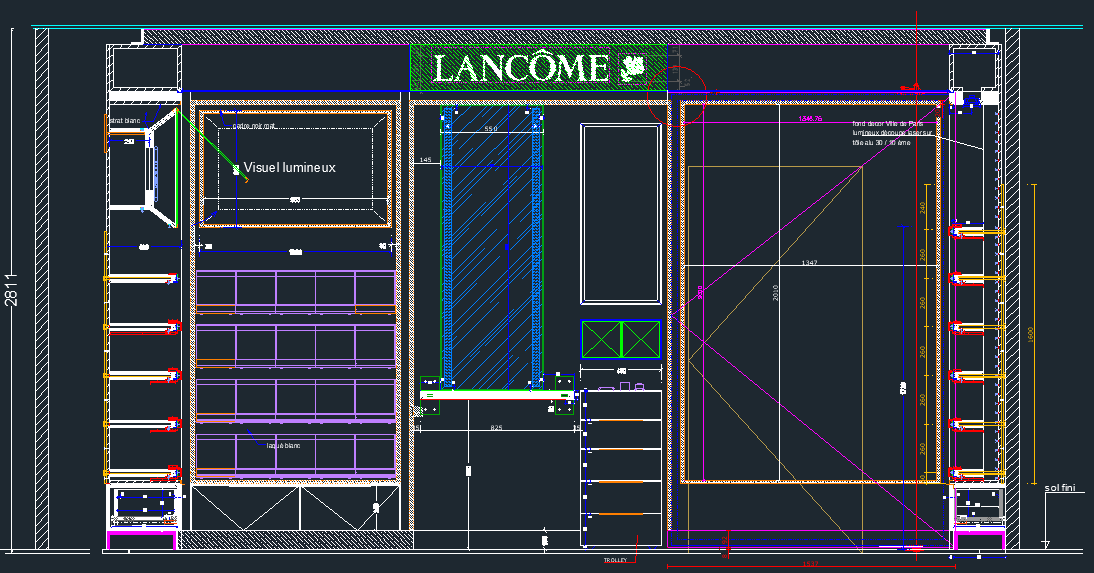Click the 145 dimension left of mirror
This screenshot has width=1094, height=573.
click(x=425, y=160)
